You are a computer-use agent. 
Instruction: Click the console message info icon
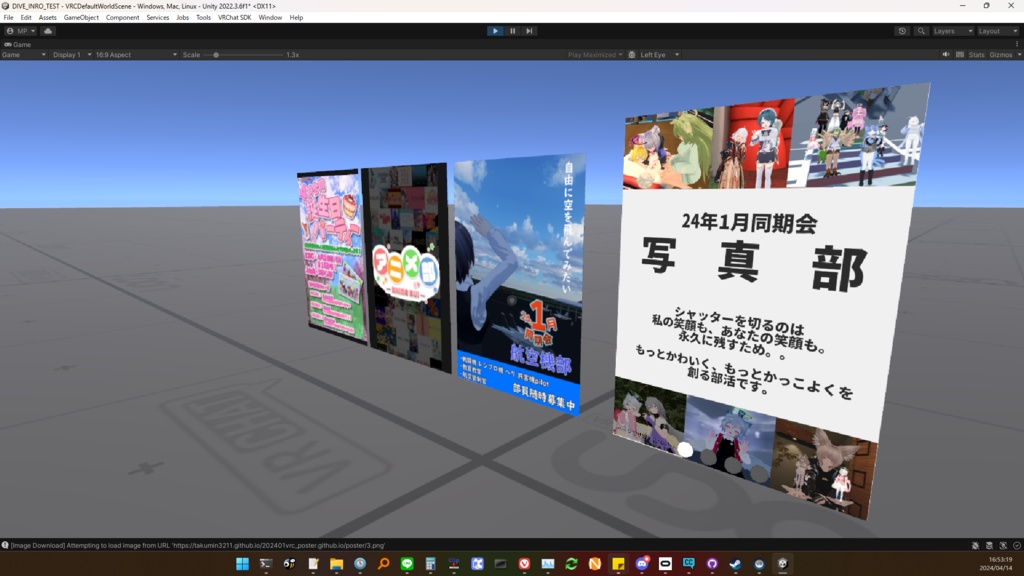(5, 545)
